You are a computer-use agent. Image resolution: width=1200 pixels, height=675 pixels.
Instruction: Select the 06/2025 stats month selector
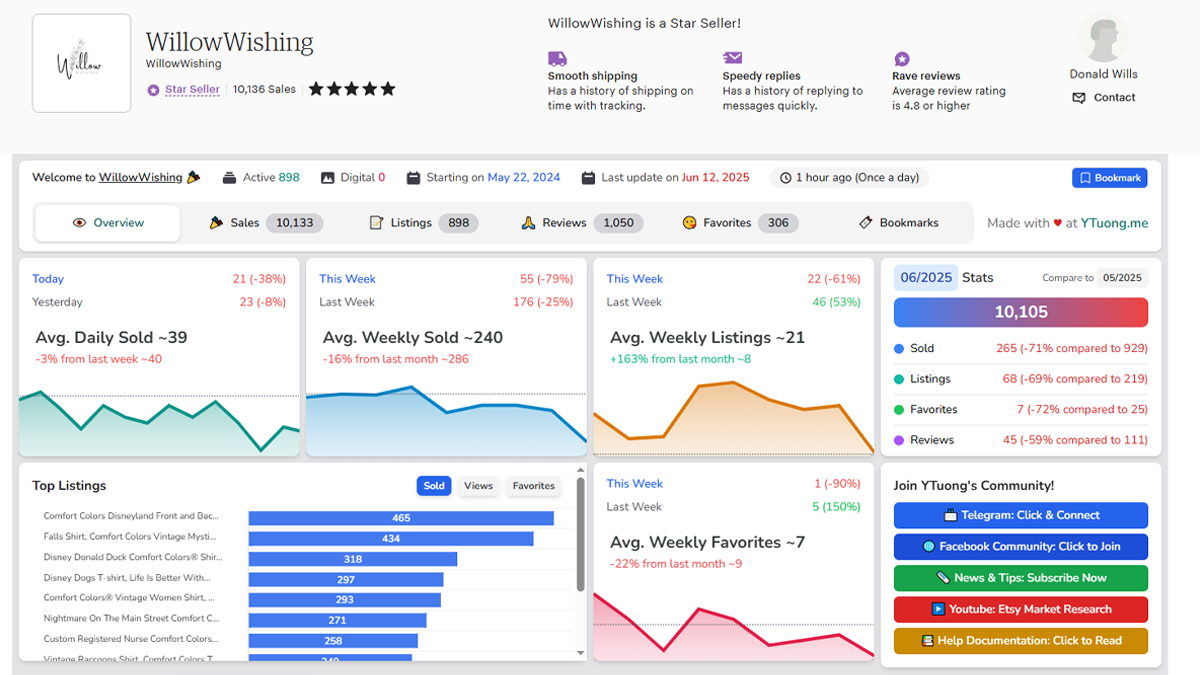click(925, 278)
